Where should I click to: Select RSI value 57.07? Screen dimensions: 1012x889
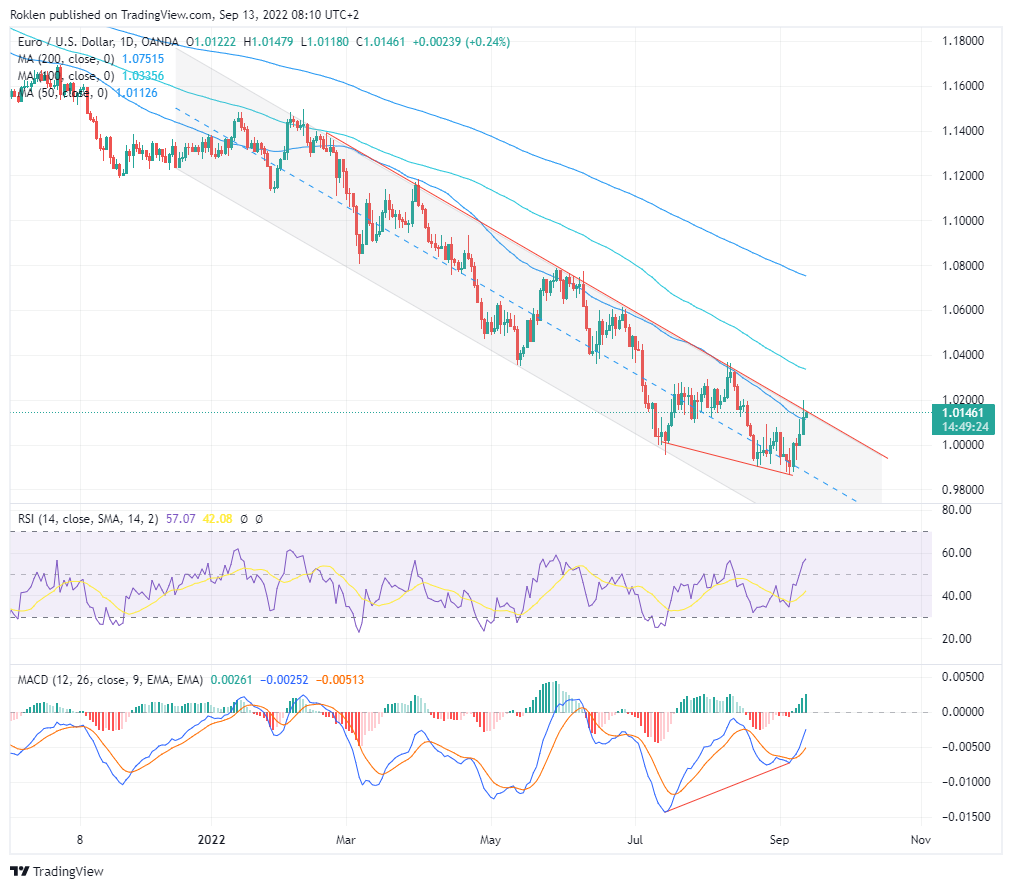point(181,518)
